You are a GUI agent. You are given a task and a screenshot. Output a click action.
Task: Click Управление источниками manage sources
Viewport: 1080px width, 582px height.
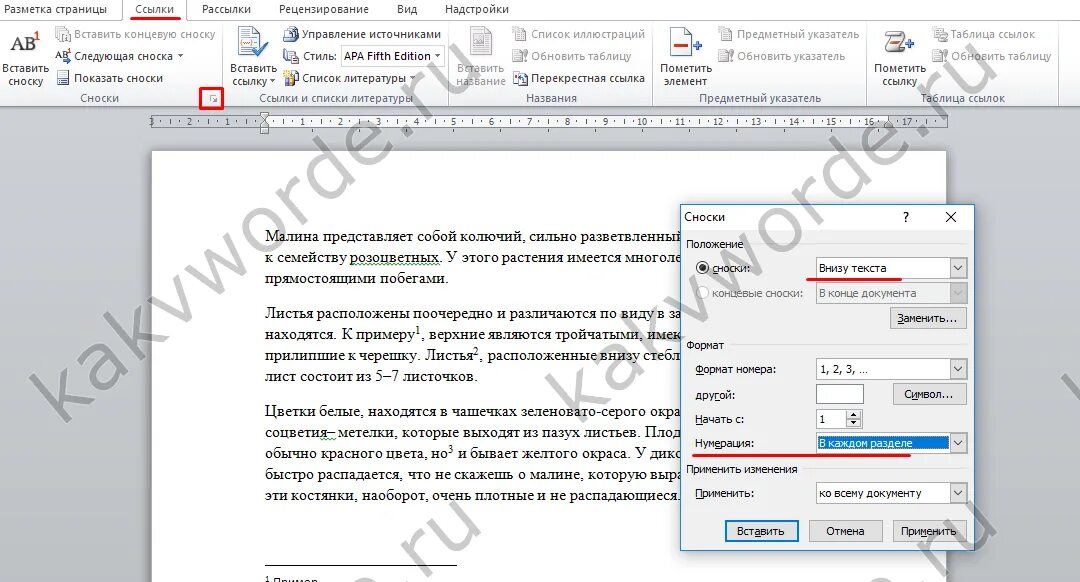coord(362,34)
